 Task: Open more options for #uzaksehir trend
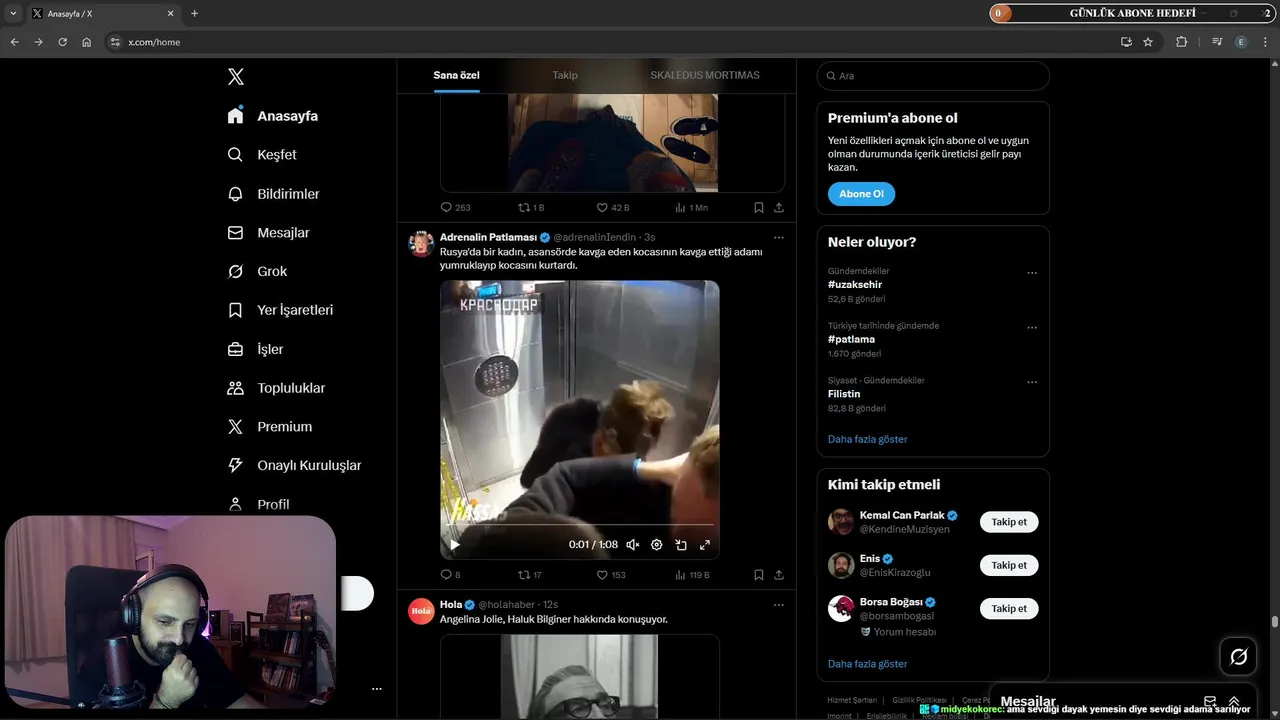click(1032, 273)
